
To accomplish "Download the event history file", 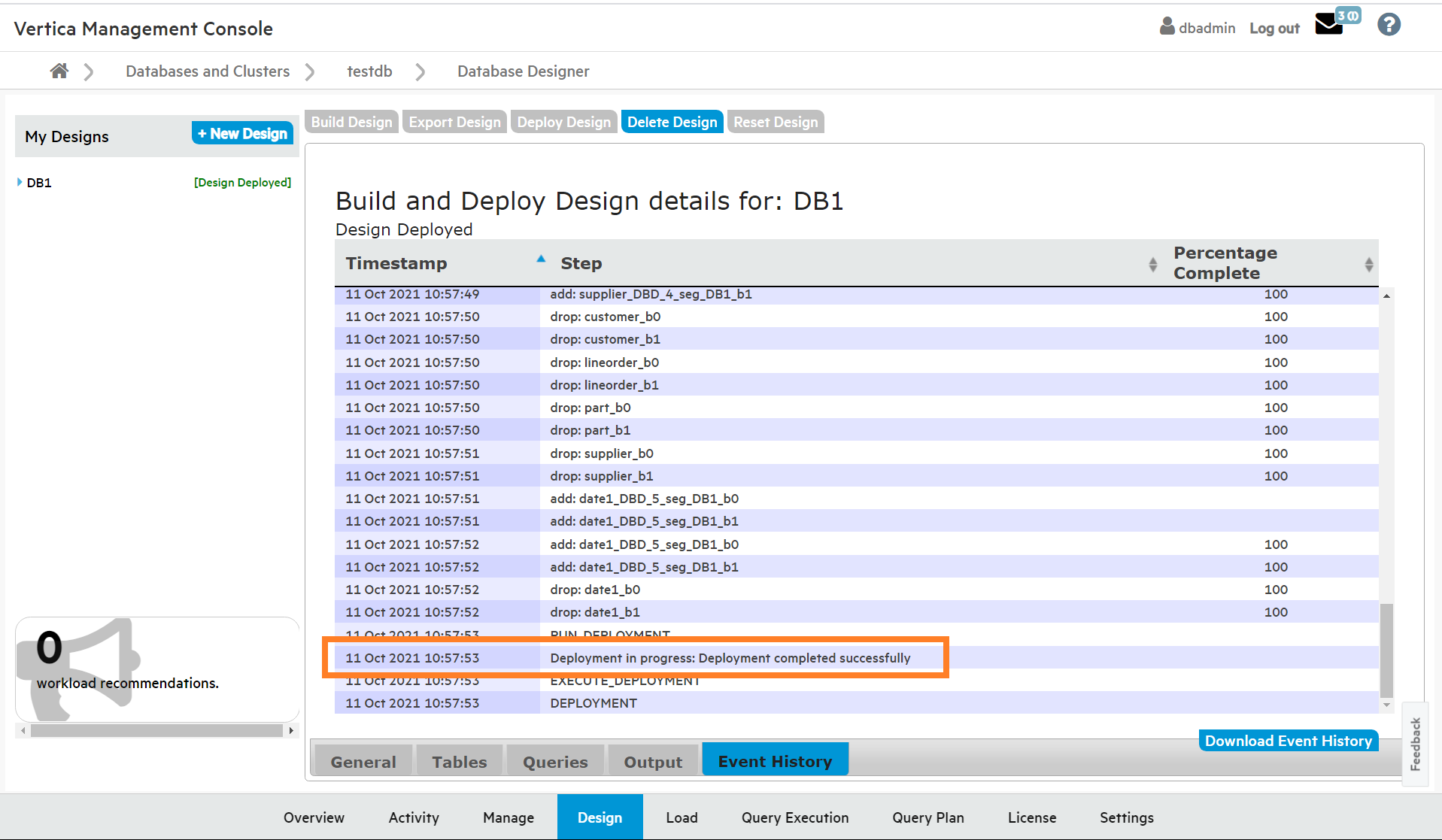I will click(x=1288, y=741).
